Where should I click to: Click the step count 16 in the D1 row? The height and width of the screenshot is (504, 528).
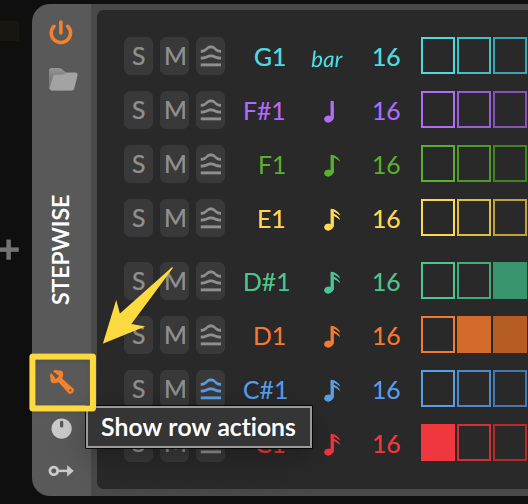click(387, 336)
